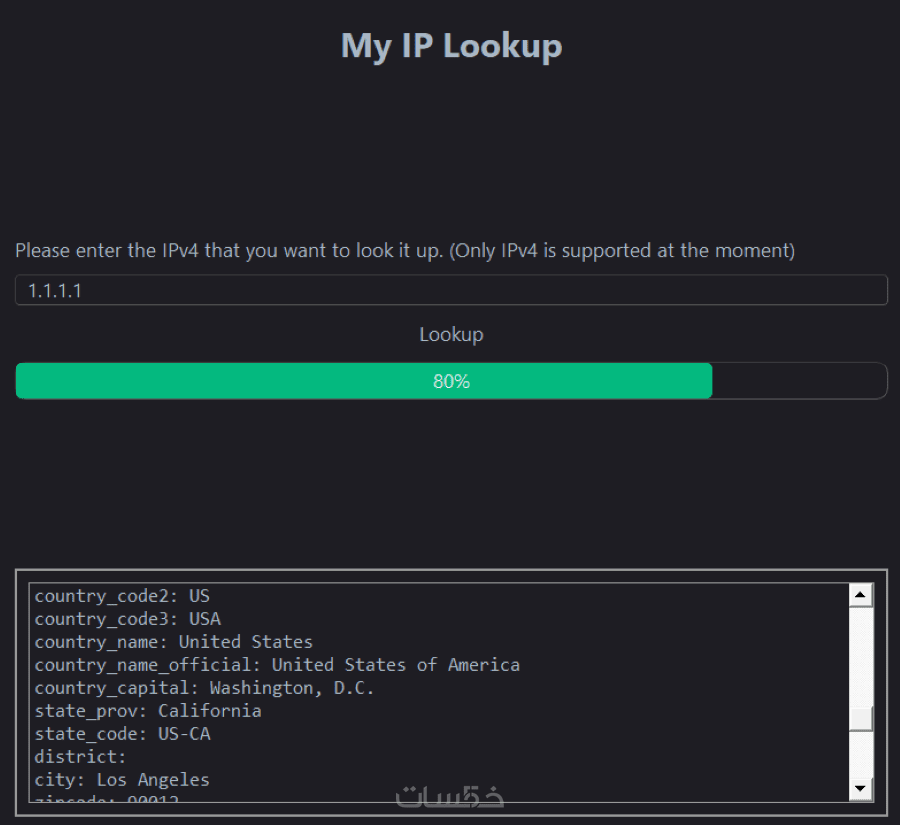Image resolution: width=900 pixels, height=825 pixels.
Task: Click the results scrollbar down arrow
Action: pyautogui.click(x=860, y=789)
